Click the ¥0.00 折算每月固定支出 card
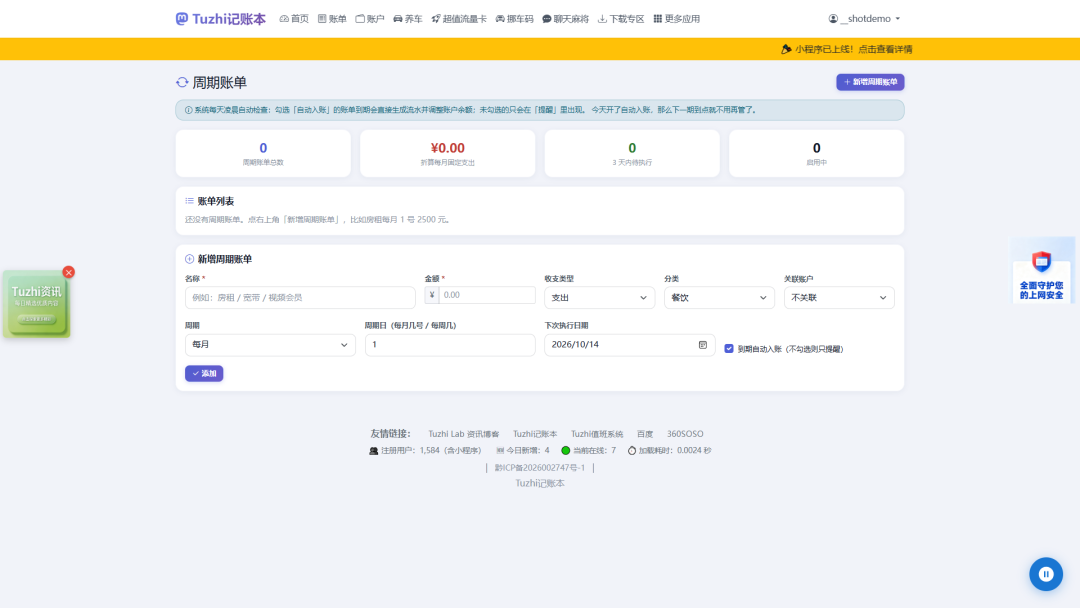Image resolution: width=1080 pixels, height=608 pixels. point(448,154)
